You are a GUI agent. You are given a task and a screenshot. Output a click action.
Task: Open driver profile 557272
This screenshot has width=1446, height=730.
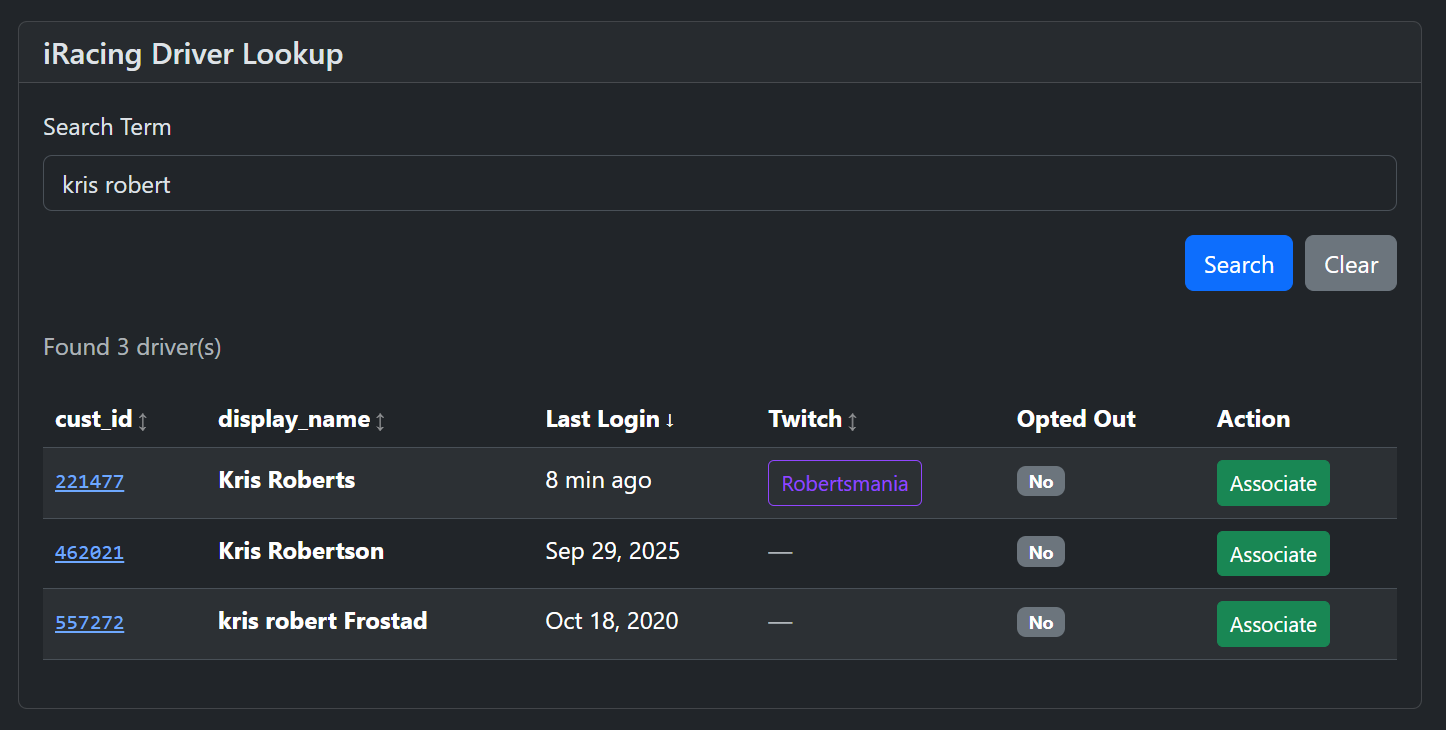(x=89, y=623)
